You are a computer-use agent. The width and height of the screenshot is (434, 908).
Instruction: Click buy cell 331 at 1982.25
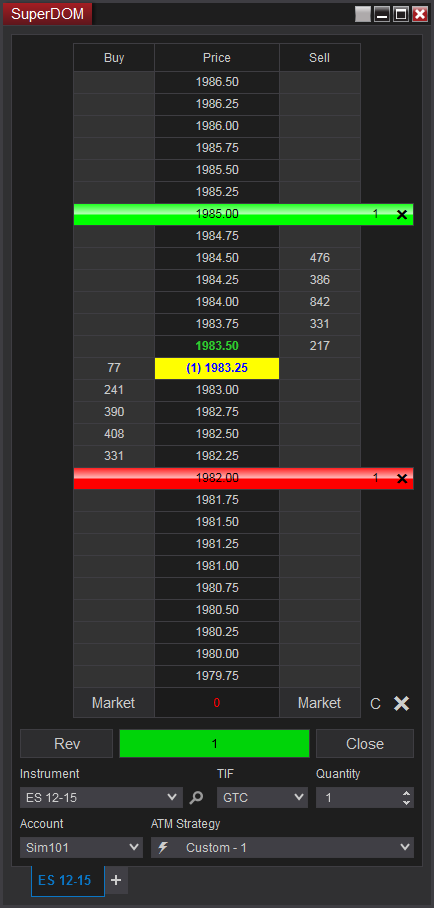coord(114,456)
